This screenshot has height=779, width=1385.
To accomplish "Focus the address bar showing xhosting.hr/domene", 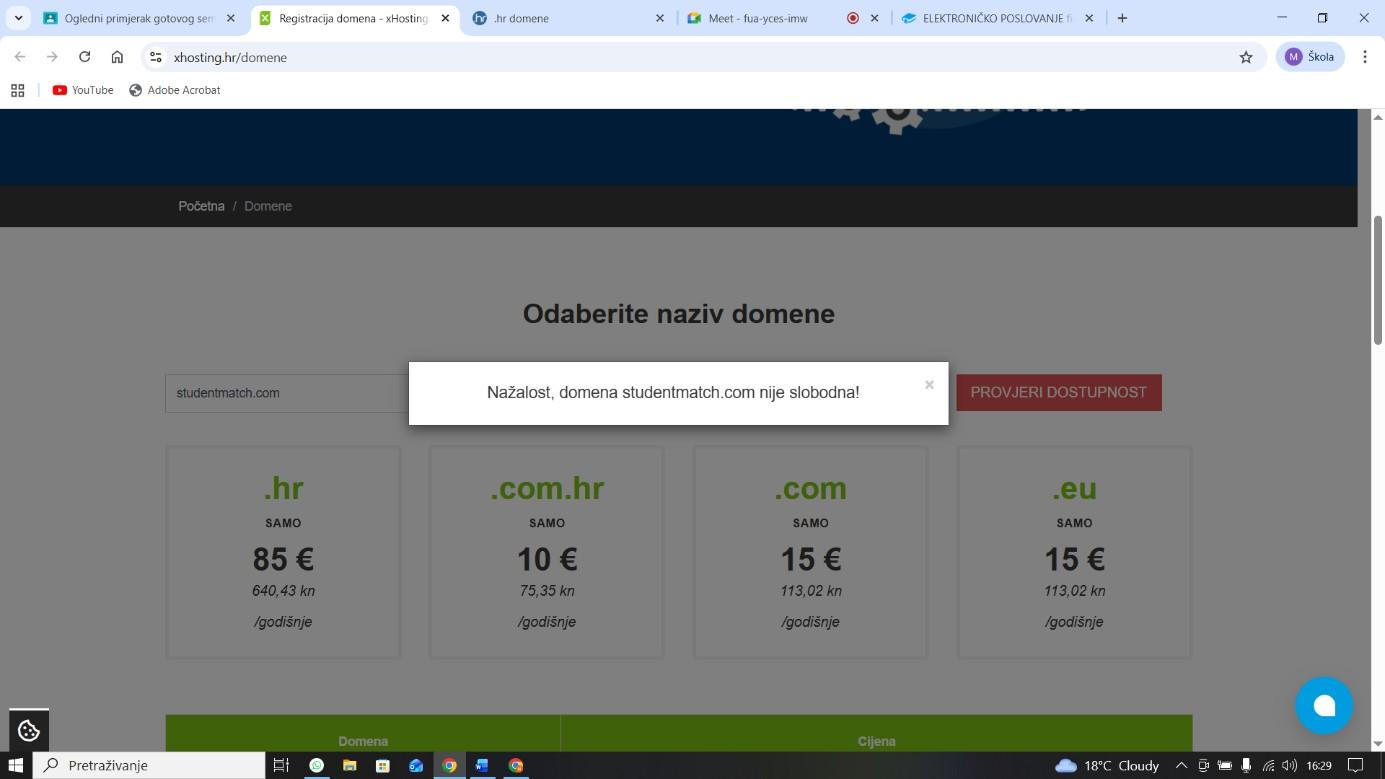I will coord(700,57).
